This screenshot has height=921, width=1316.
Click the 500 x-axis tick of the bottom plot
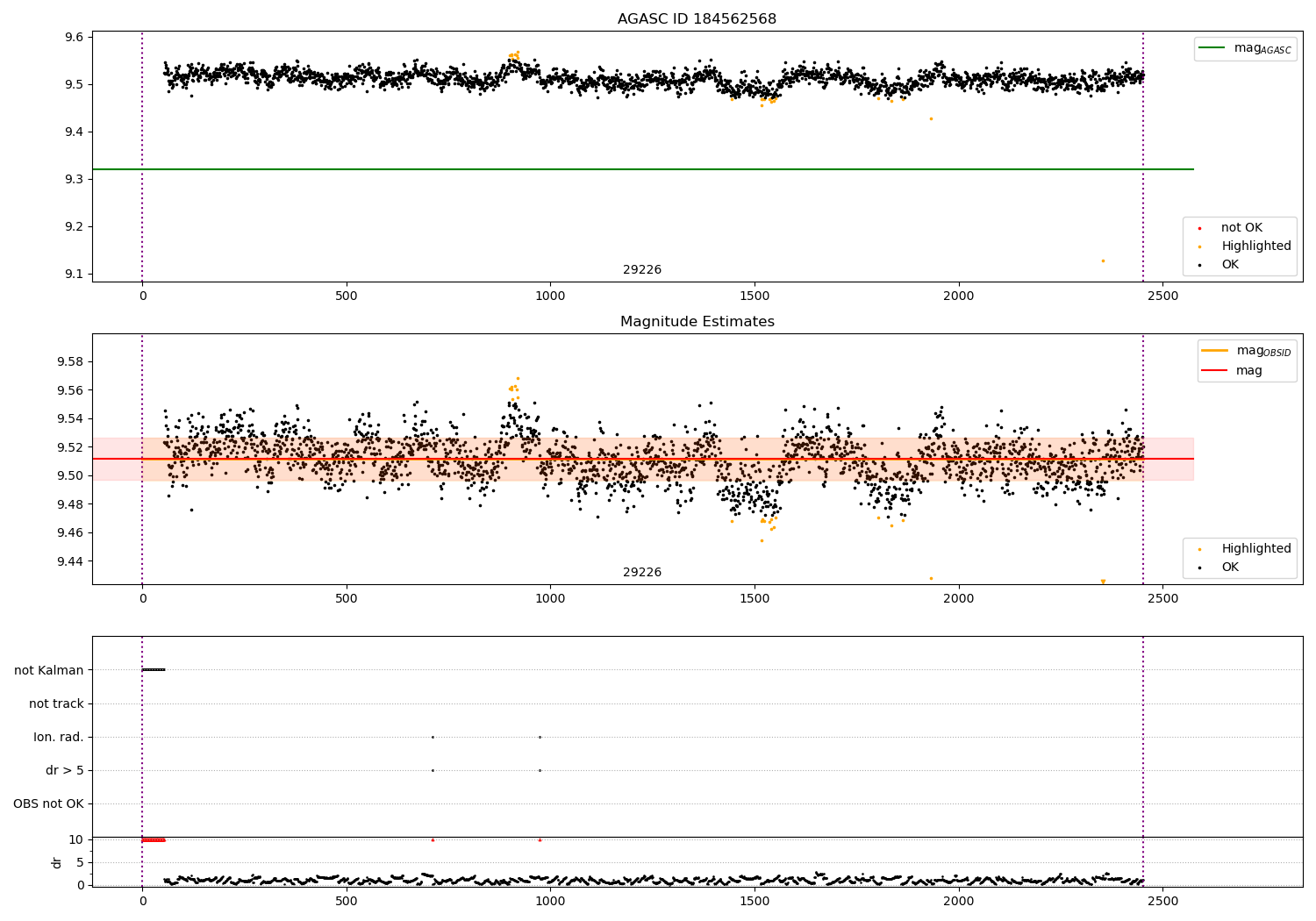coord(347,901)
